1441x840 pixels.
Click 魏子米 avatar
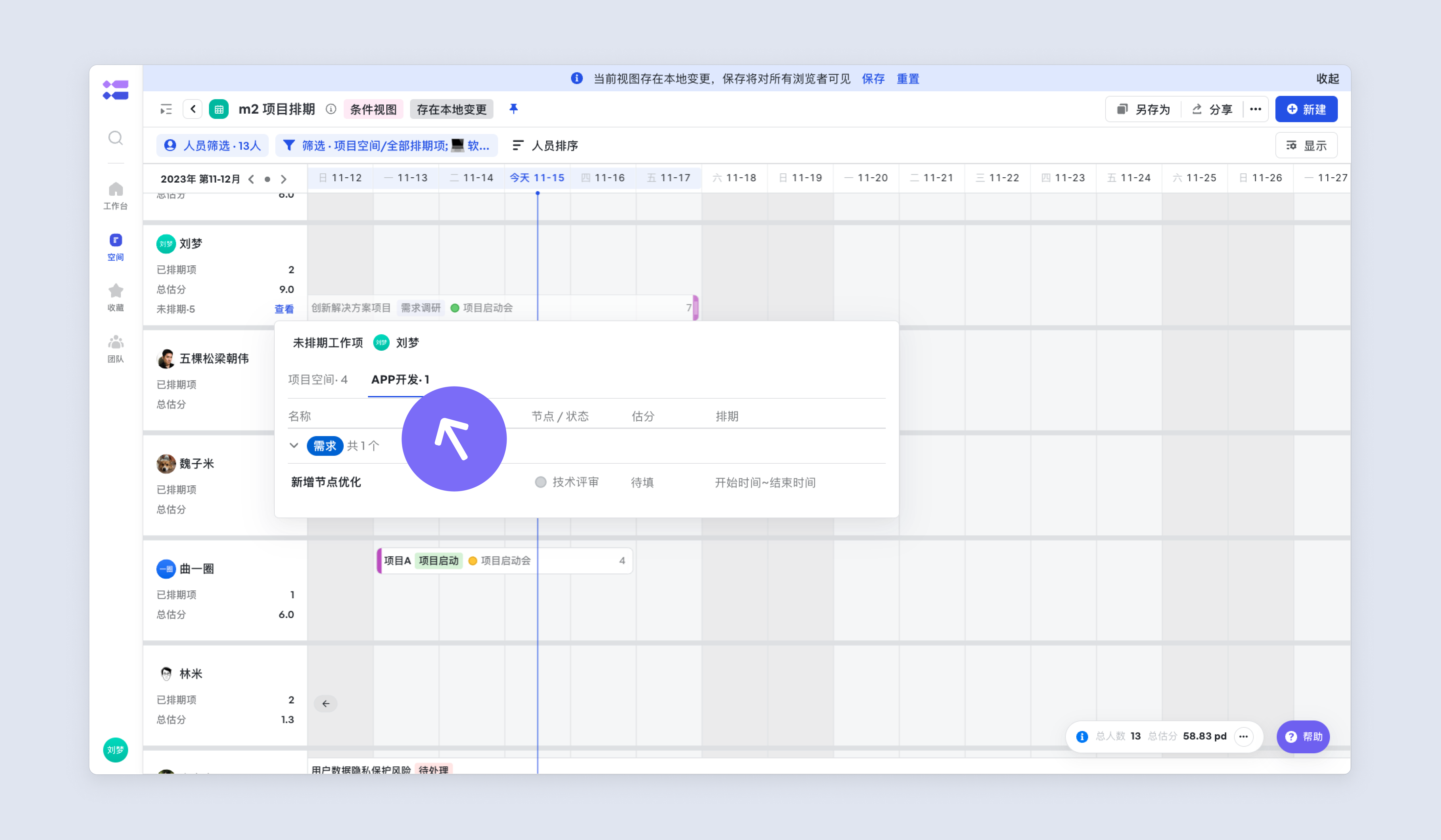(166, 463)
